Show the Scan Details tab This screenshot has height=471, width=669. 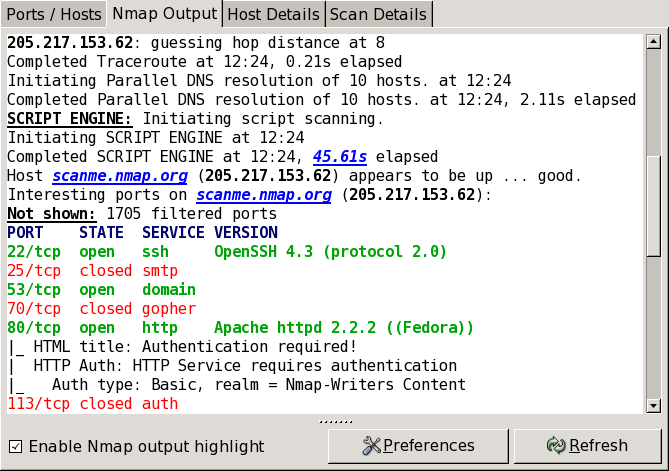pos(378,14)
